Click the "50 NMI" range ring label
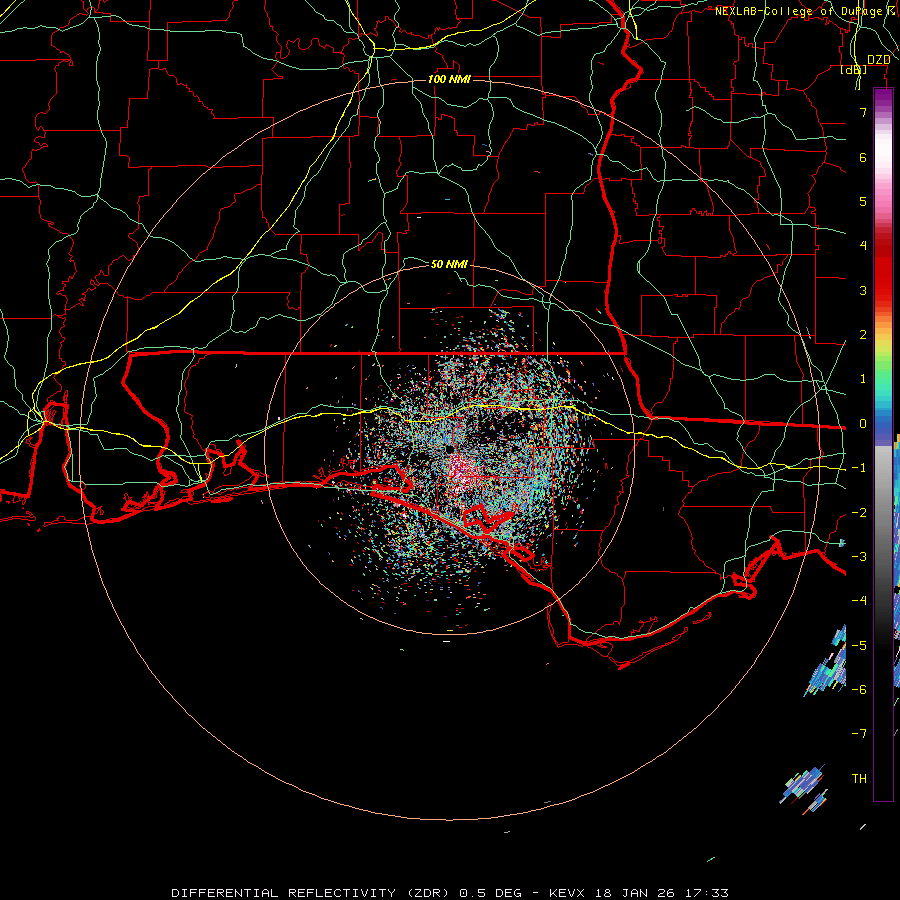Screen dimensions: 900x900 449,264
